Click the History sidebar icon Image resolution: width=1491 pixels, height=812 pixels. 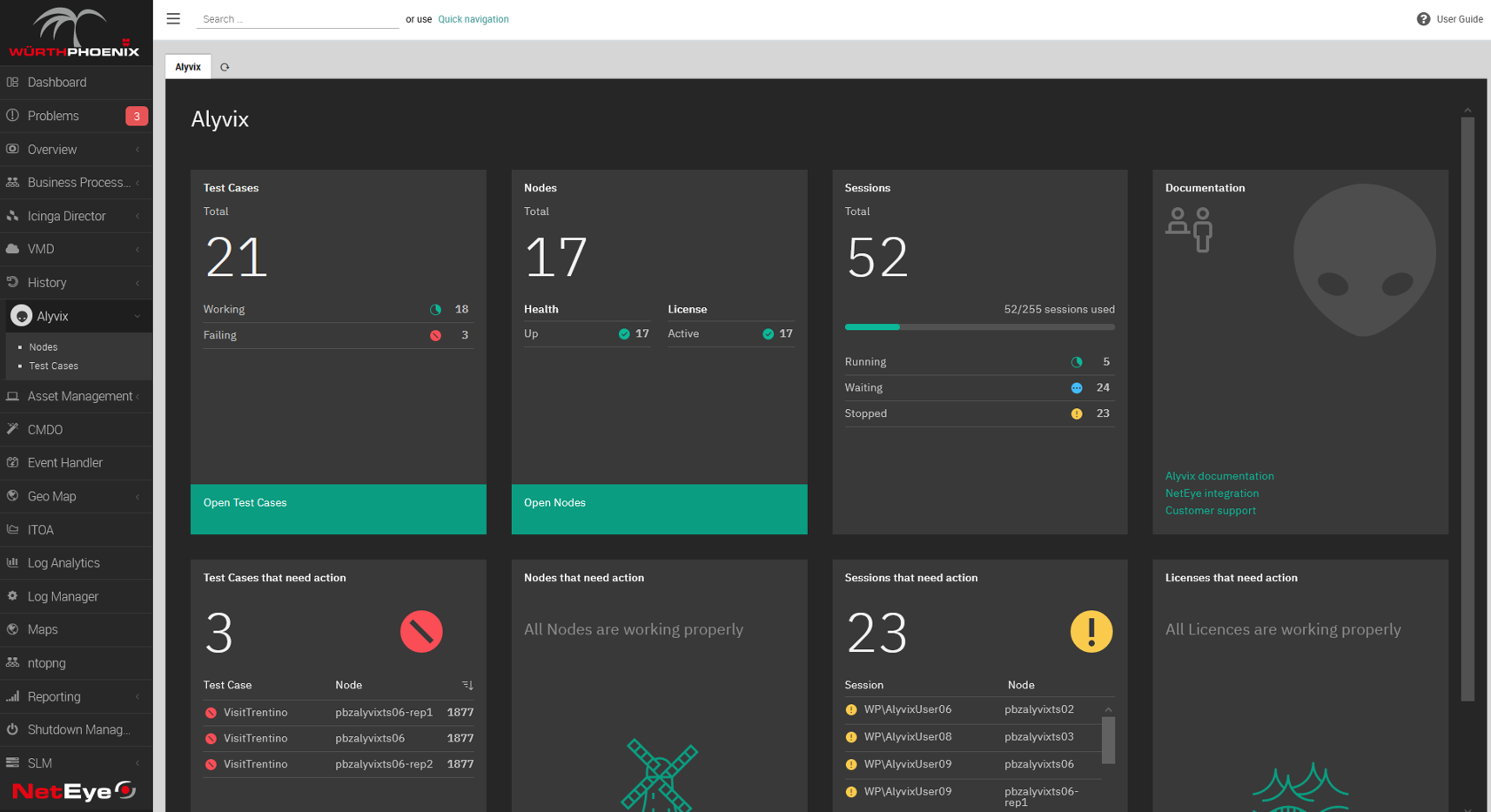click(x=12, y=282)
